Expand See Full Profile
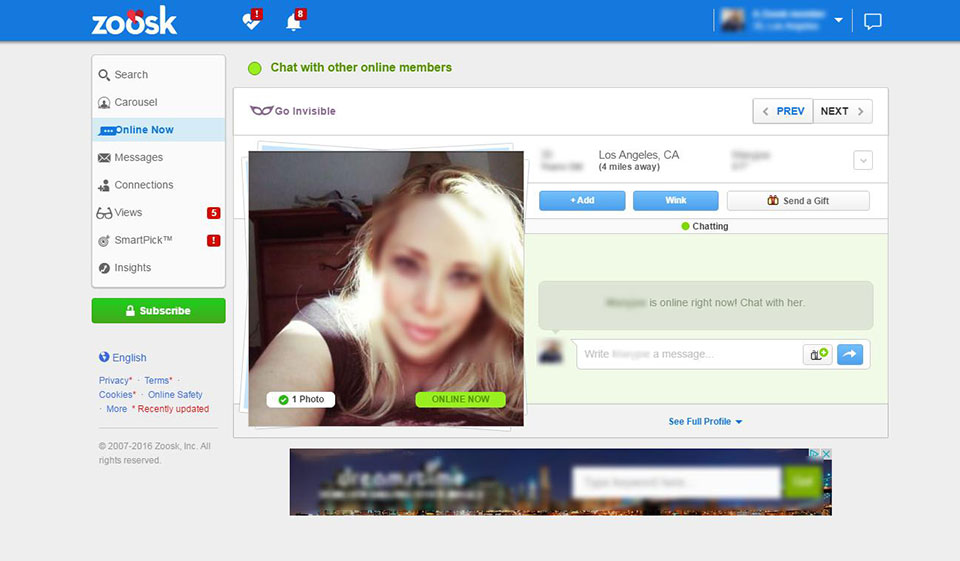Screen dimensions: 960x561 [x=705, y=422]
